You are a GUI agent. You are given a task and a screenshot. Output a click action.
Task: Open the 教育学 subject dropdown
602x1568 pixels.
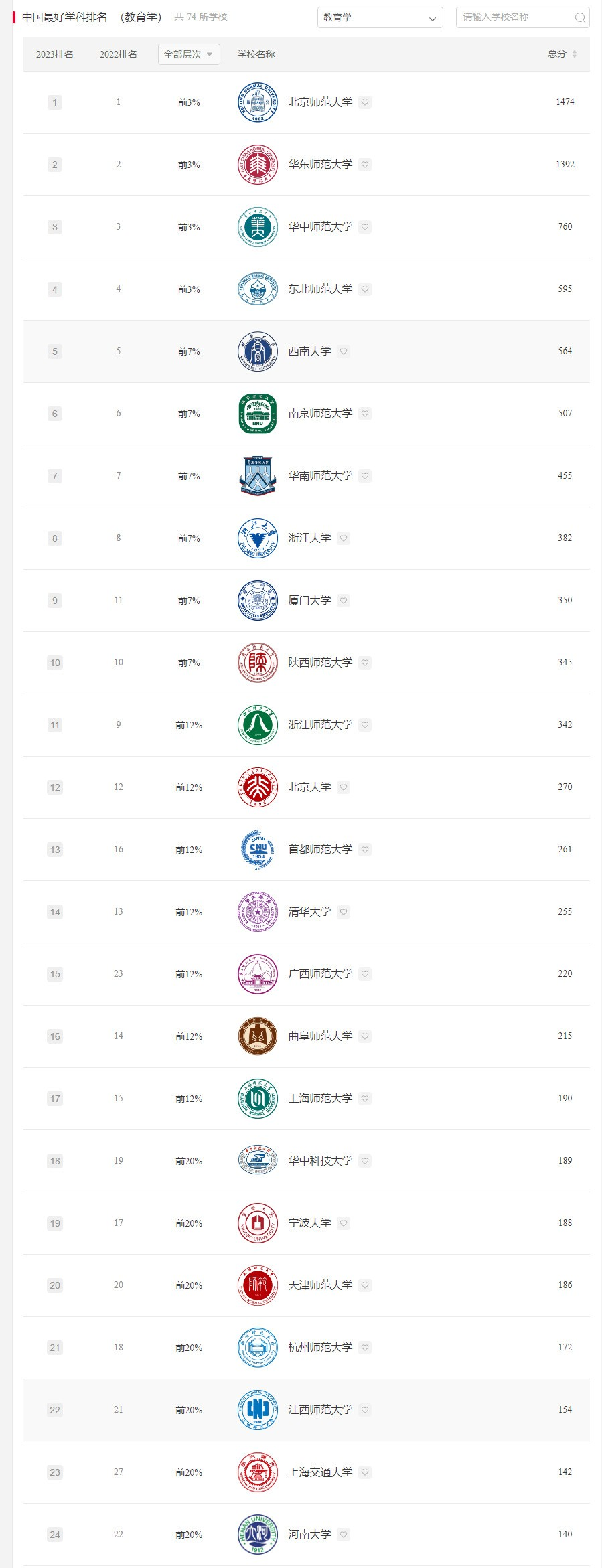[380, 18]
